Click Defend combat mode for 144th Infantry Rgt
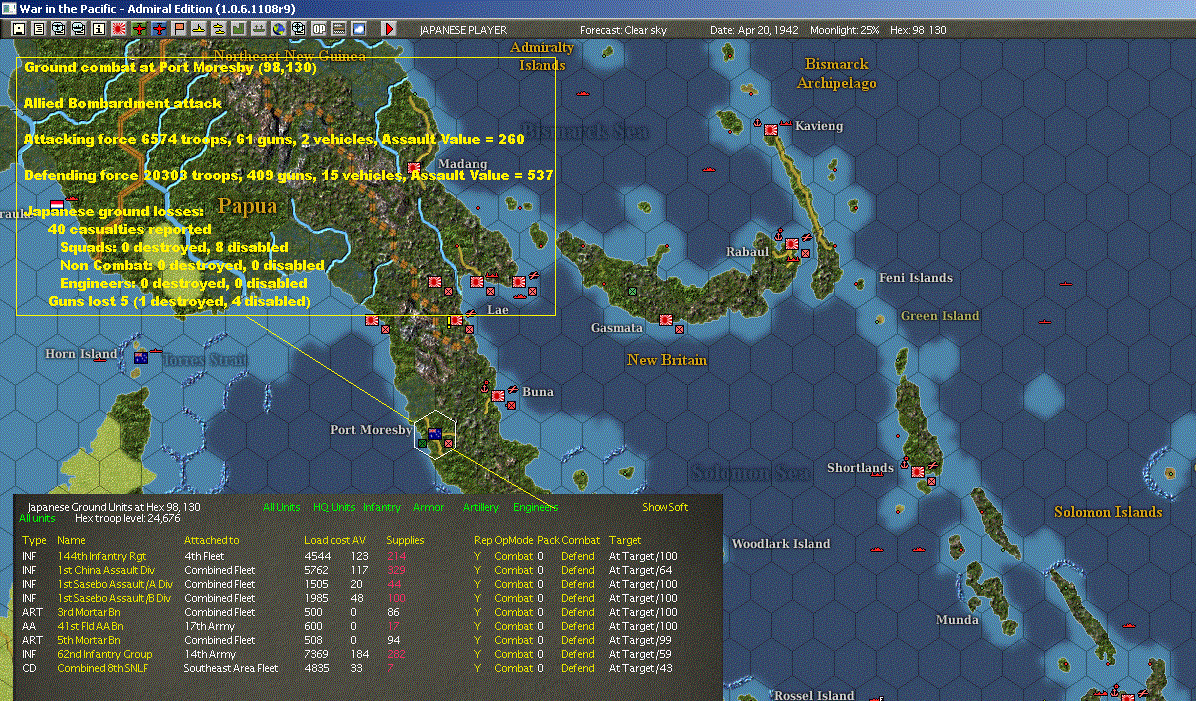The image size is (1196, 701). 577,556
